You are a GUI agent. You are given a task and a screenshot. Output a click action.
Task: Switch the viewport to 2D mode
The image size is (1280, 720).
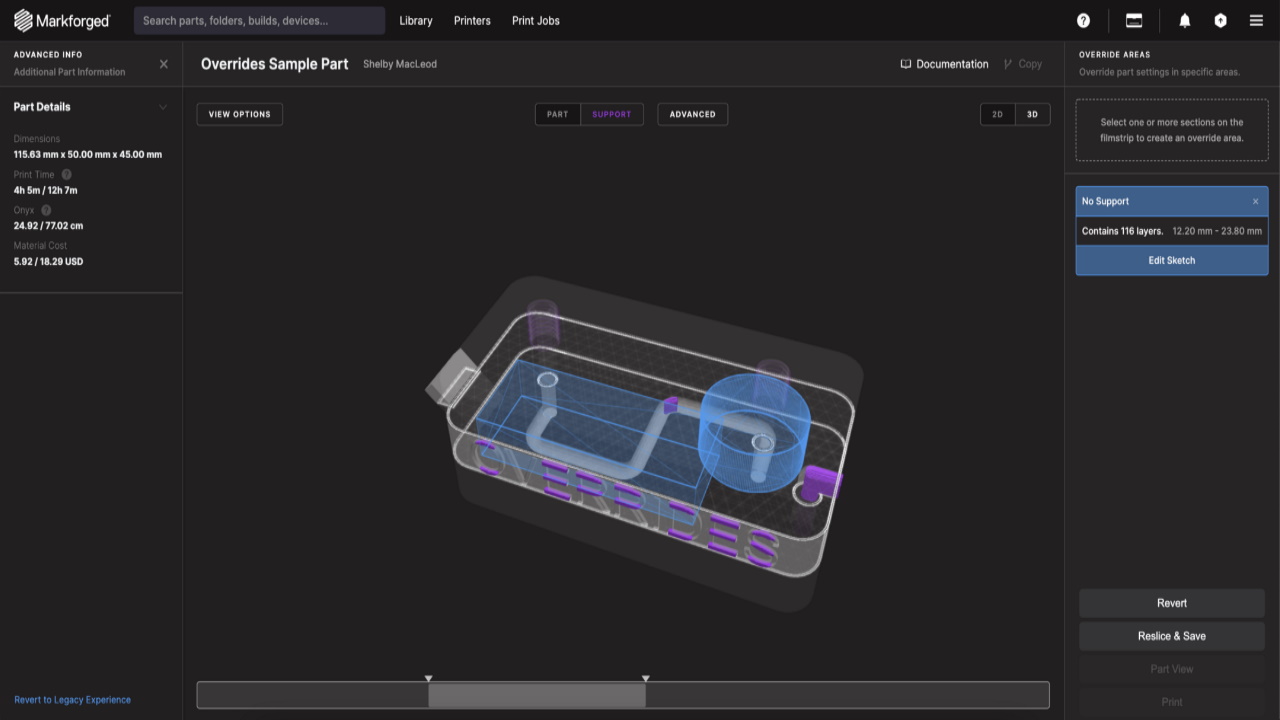[x=996, y=114]
